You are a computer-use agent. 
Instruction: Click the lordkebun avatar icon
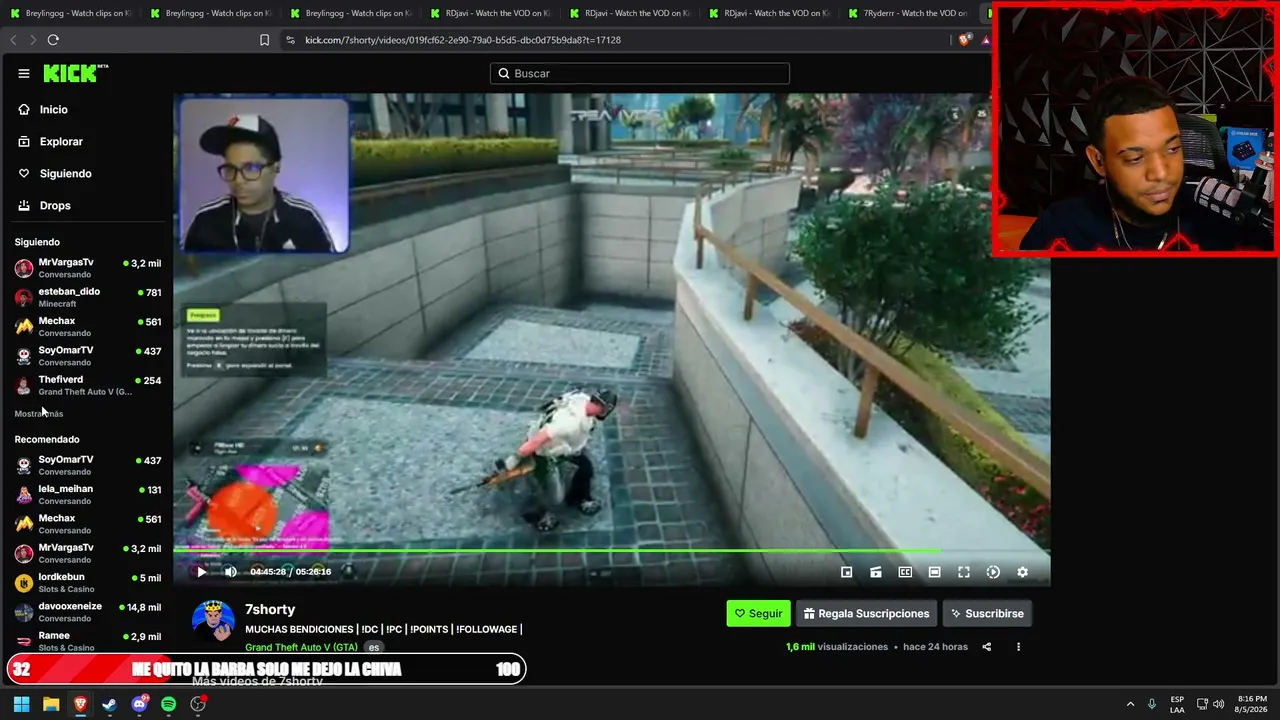point(24,583)
